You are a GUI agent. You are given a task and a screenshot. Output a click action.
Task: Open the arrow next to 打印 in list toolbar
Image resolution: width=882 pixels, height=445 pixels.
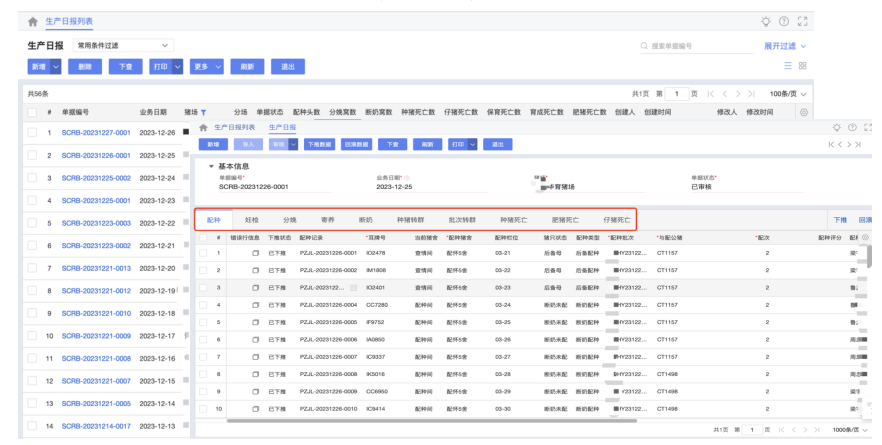(178, 66)
